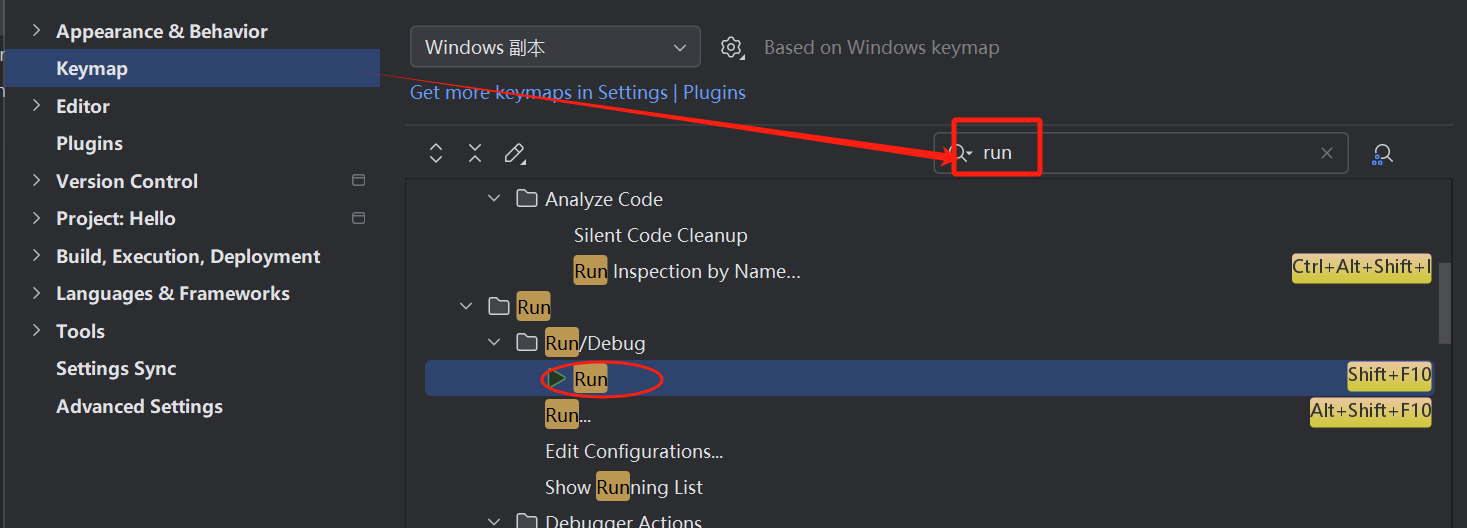
Task: Expand the Tools settings section
Action: pos(36,331)
